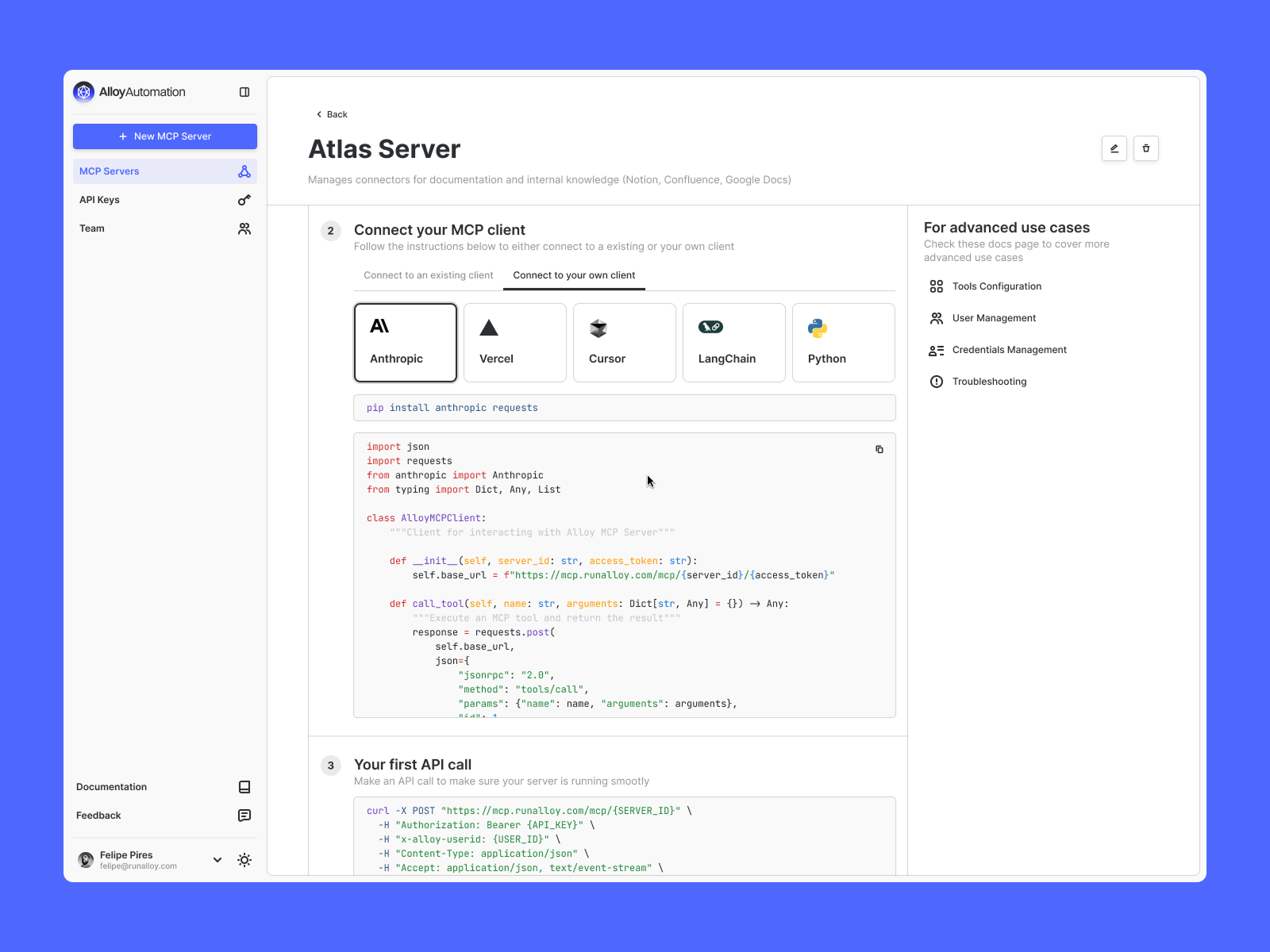Click the Credentials Management icon
The image size is (1270, 952).
tap(937, 350)
